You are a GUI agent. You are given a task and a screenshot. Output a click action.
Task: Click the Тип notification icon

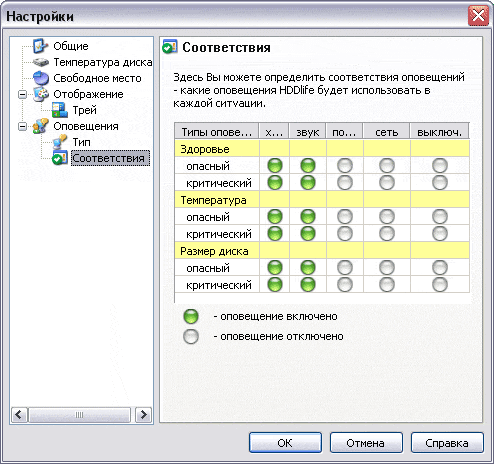pos(60,142)
